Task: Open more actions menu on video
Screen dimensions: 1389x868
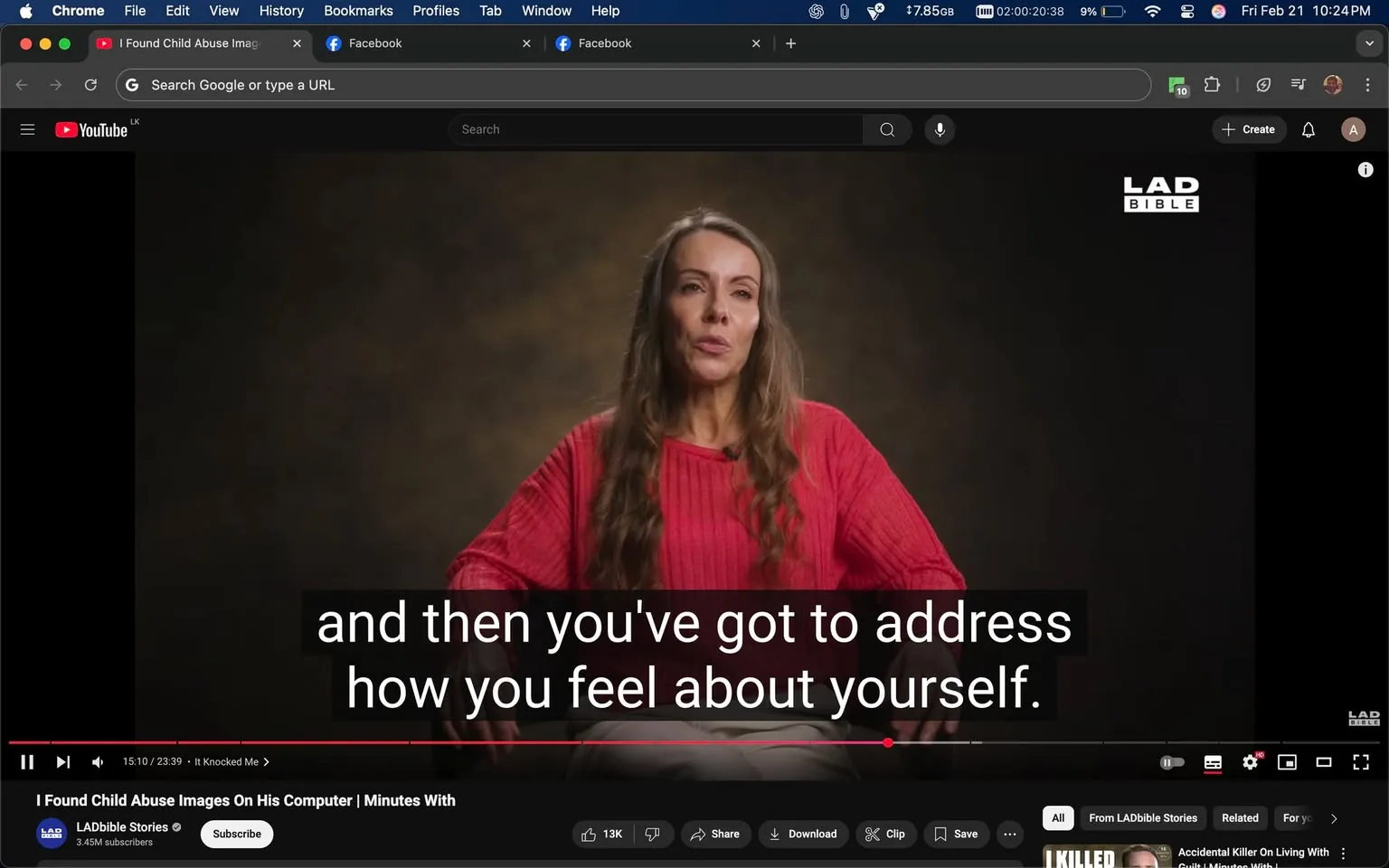Action: [1009, 834]
